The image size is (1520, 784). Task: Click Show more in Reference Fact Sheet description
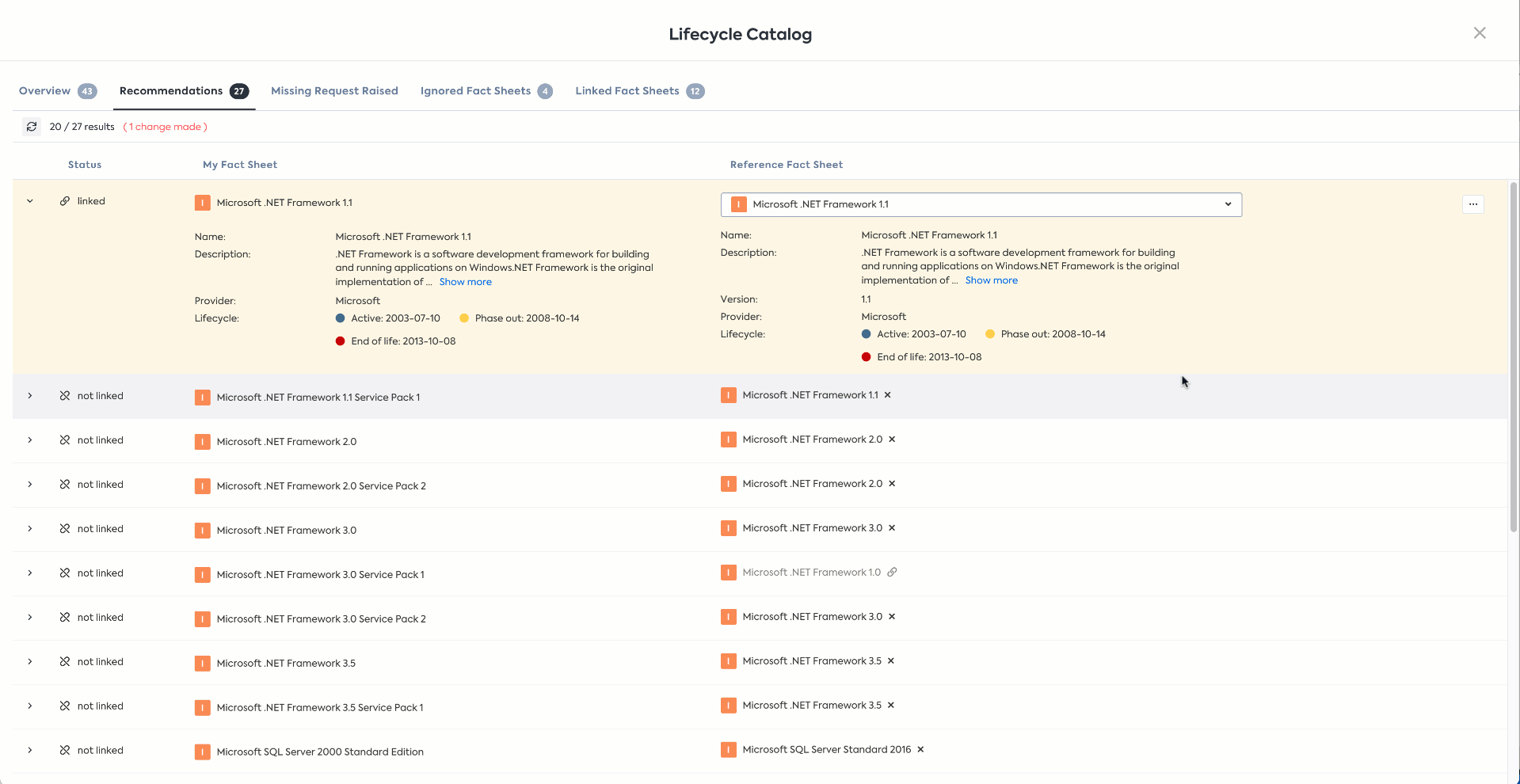992,280
